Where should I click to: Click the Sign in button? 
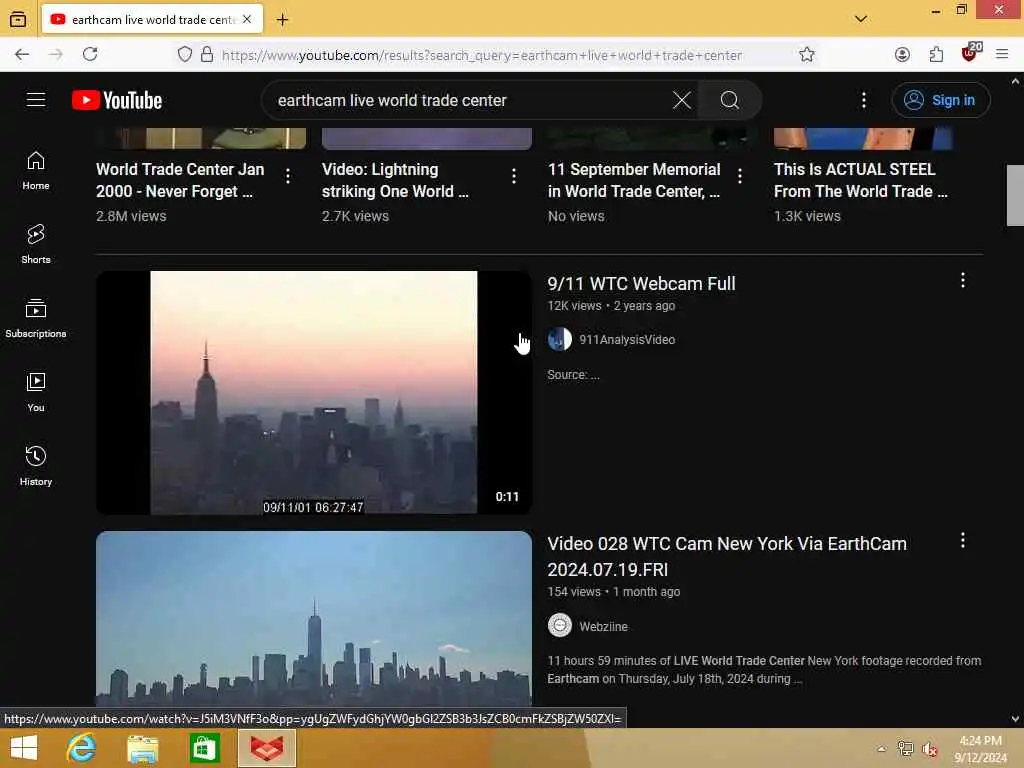click(940, 100)
